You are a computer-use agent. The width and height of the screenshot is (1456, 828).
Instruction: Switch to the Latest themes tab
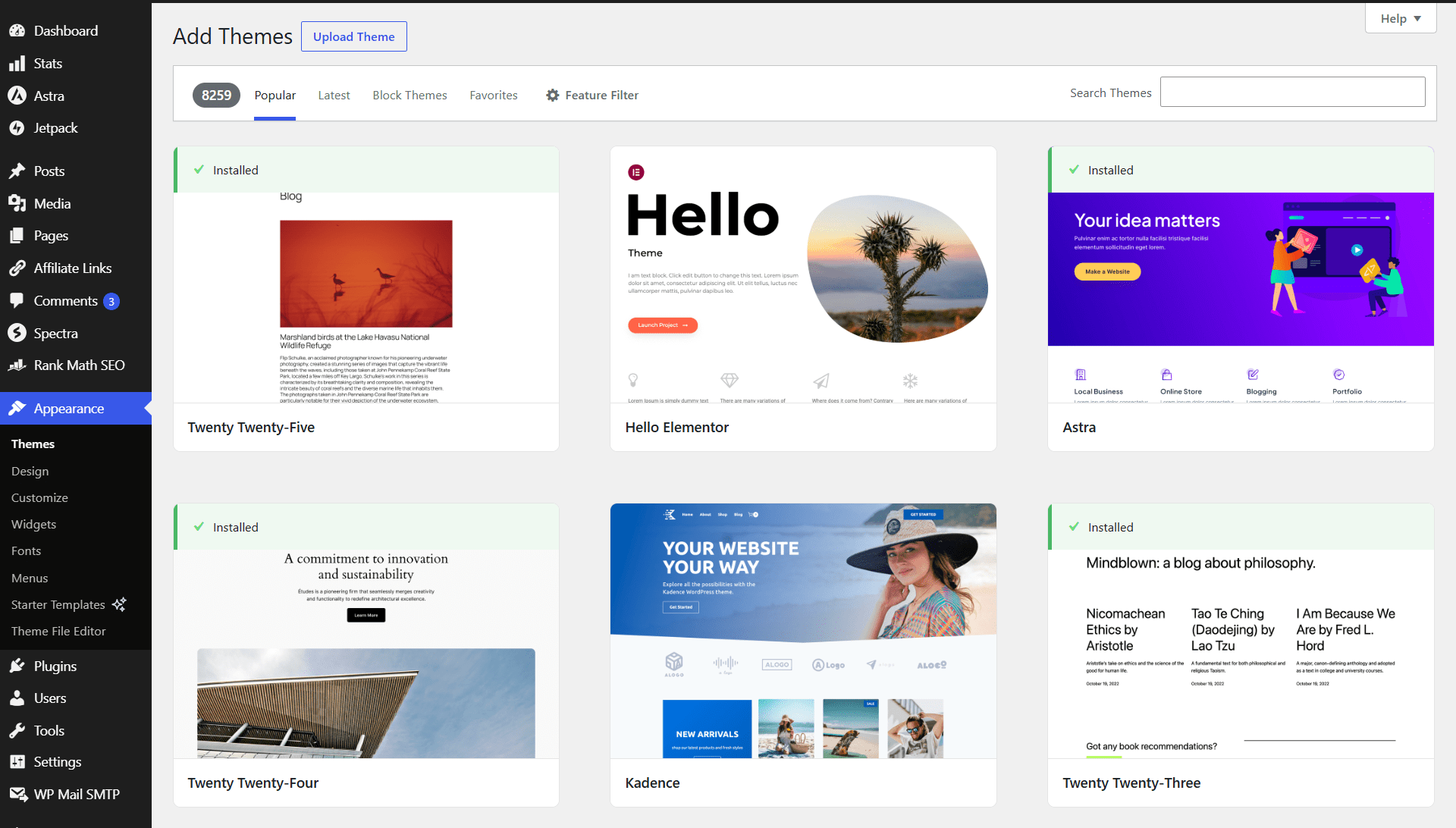pyautogui.click(x=334, y=95)
